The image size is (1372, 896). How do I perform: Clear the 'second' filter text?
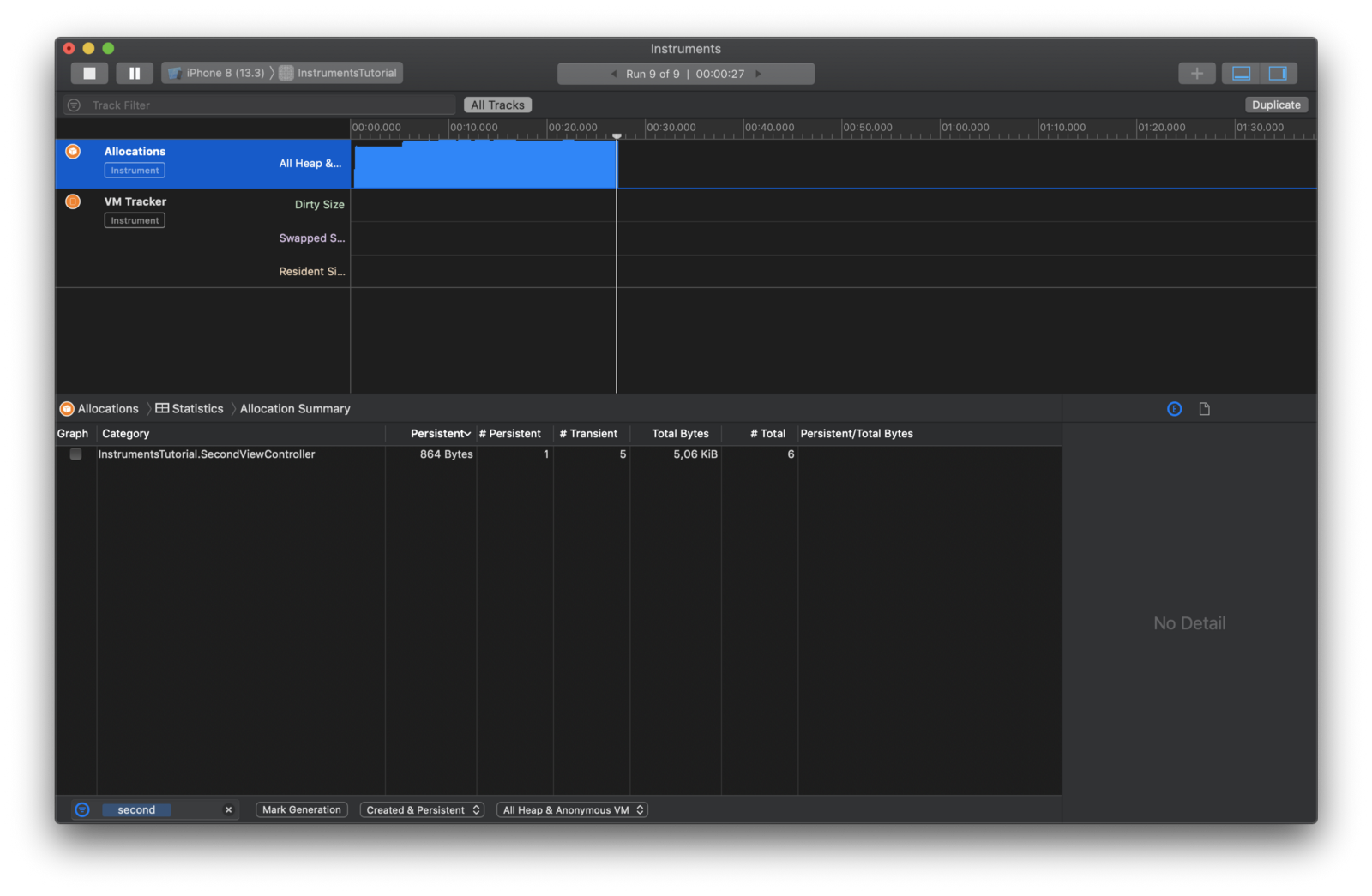pyautogui.click(x=229, y=810)
